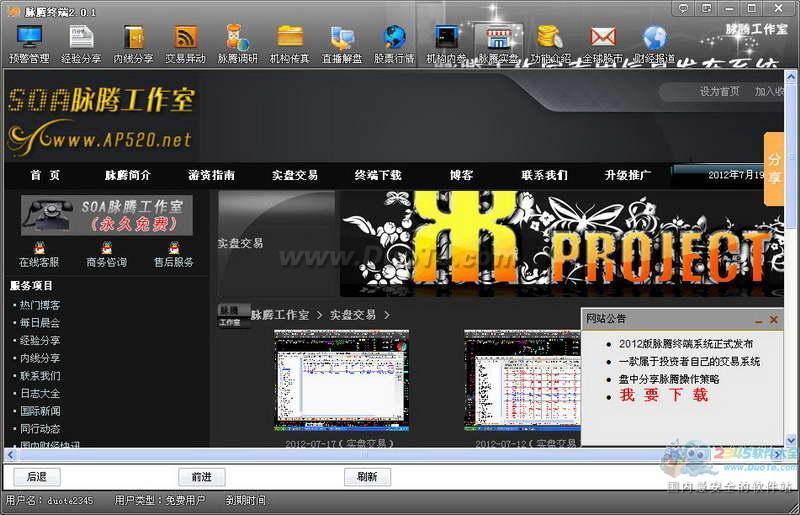Close the 网站公告 announcement popup

click(x=773, y=320)
